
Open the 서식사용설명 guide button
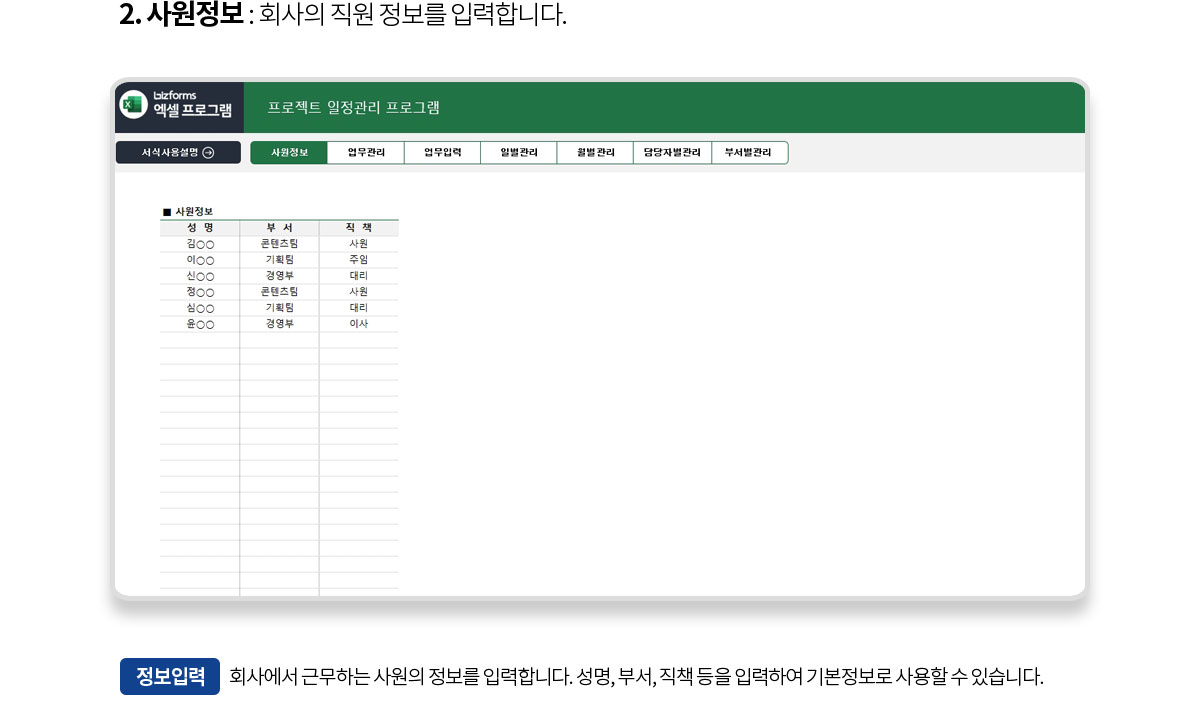(x=178, y=153)
